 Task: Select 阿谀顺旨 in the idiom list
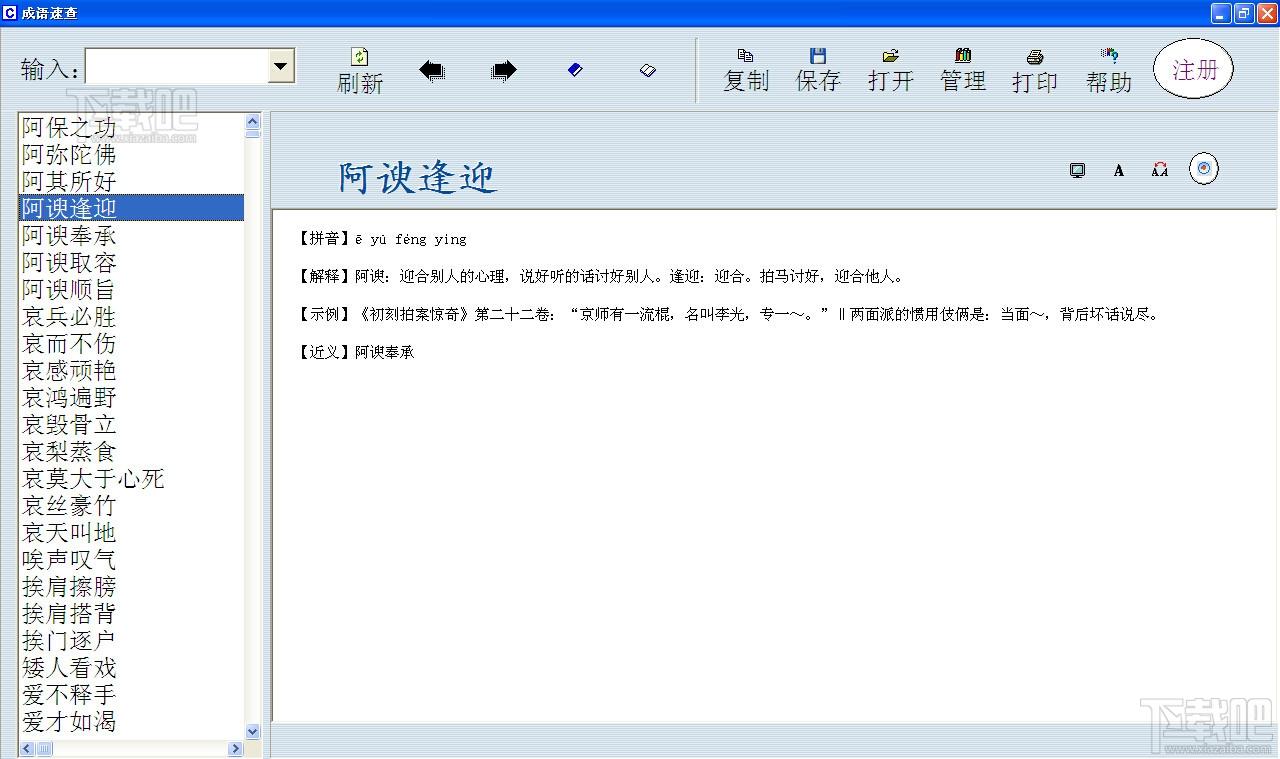coord(131,289)
